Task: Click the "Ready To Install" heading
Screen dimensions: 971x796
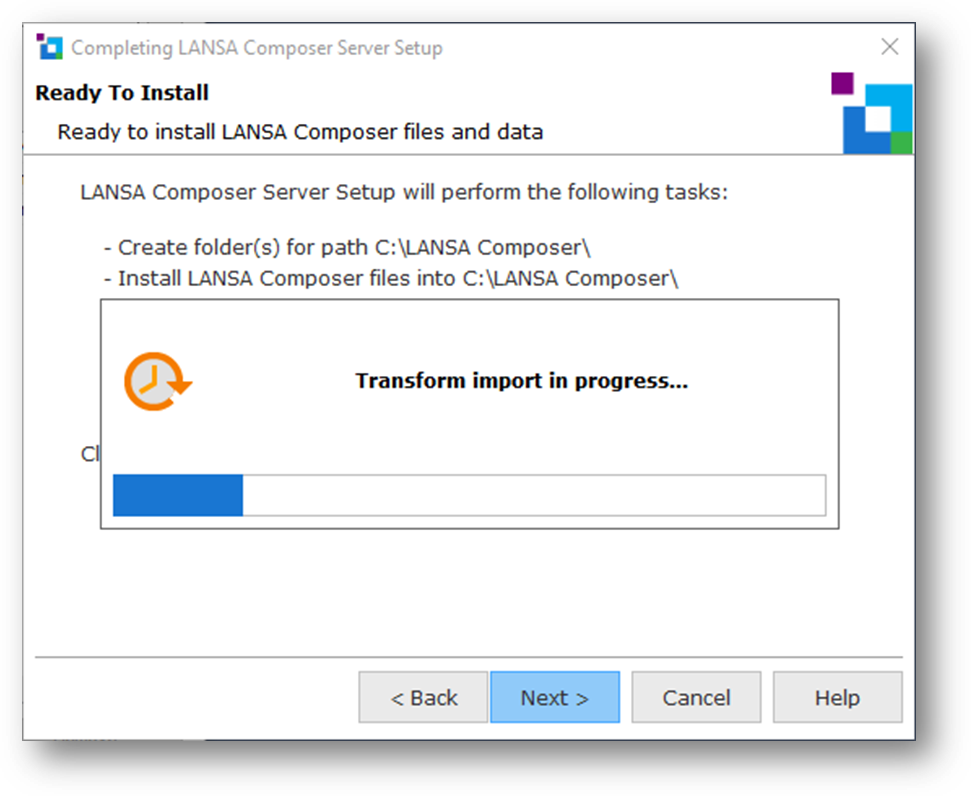Action: (x=122, y=93)
